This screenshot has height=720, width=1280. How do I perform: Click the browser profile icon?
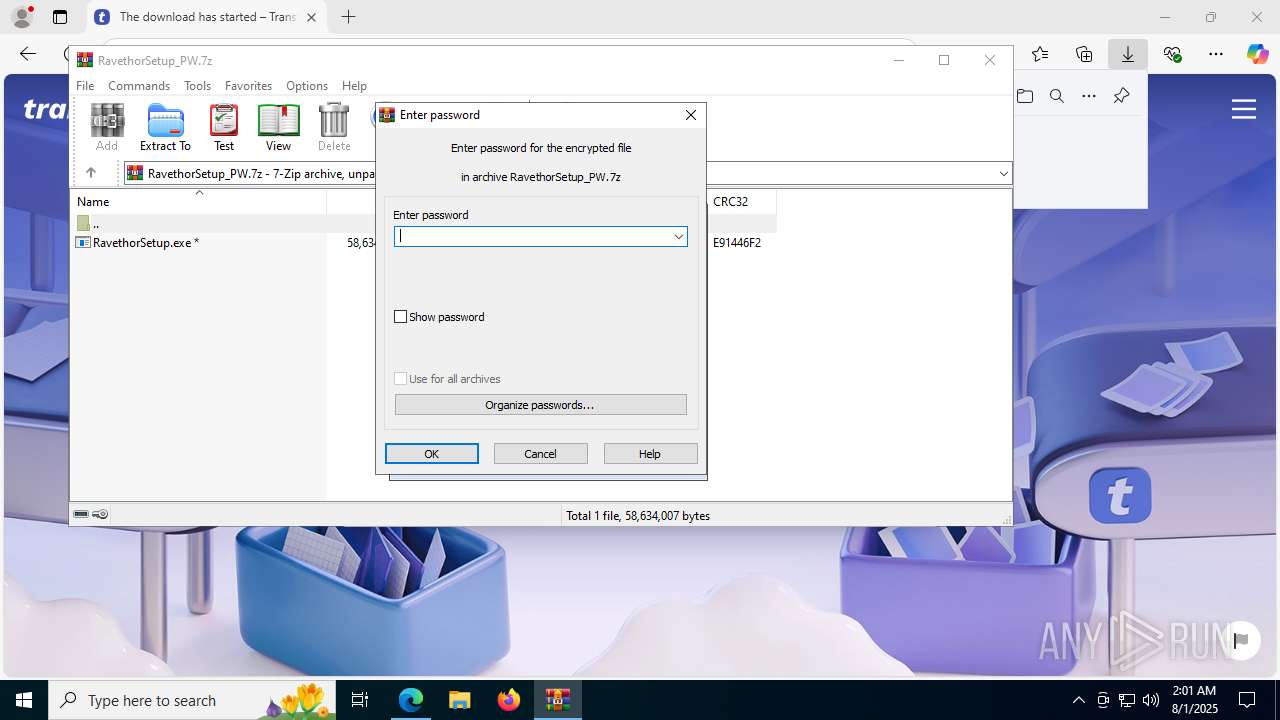22,17
